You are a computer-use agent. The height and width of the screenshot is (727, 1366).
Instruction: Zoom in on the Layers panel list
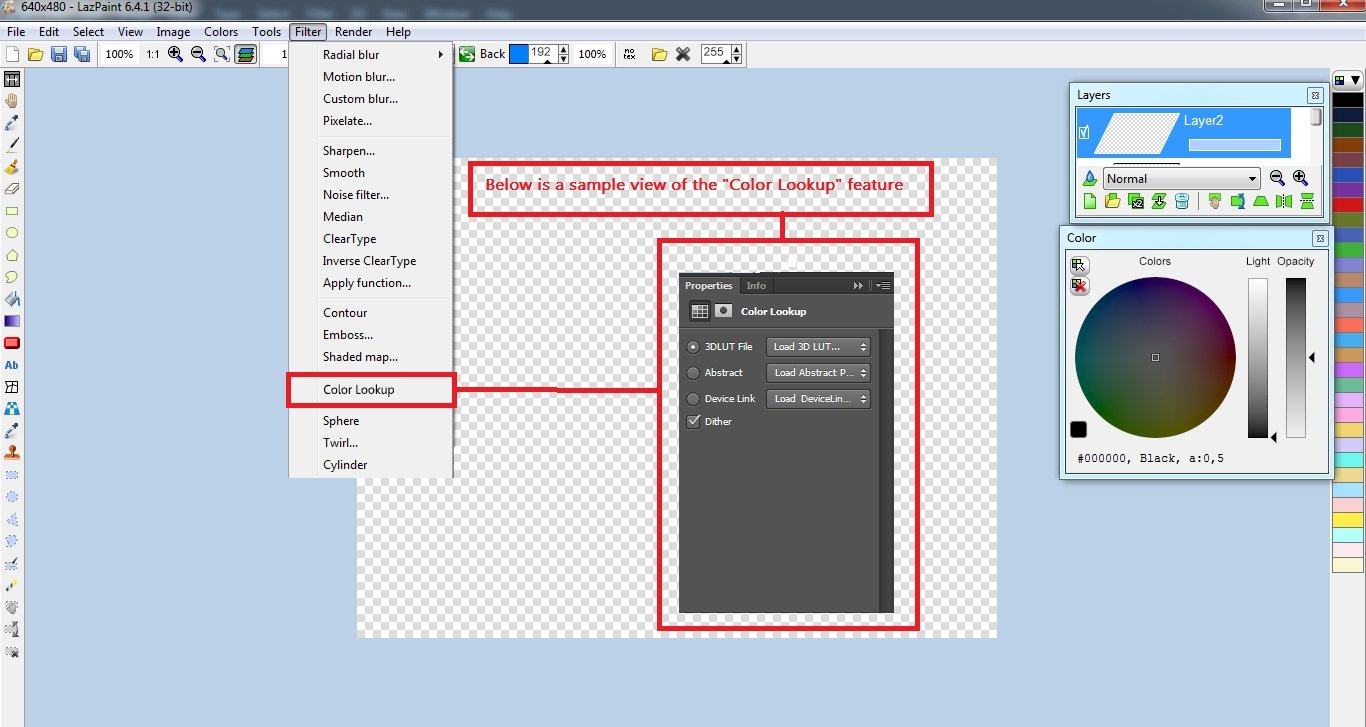point(1300,178)
